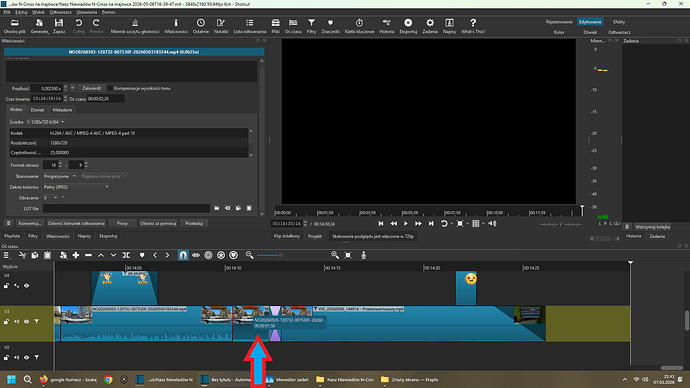Toggle lock on track V2
690x388 pixels.
pyautogui.click(x=7, y=358)
